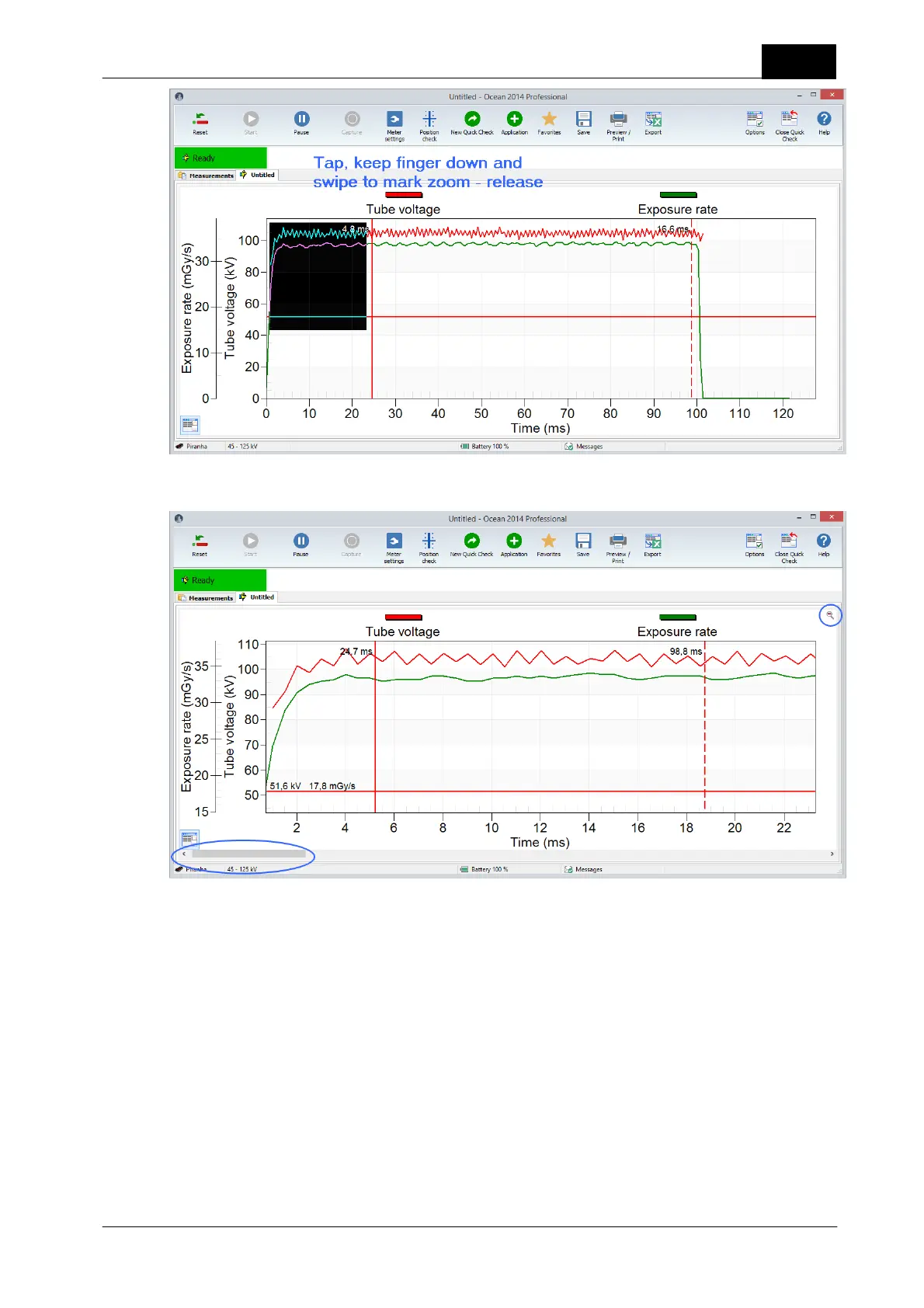The image size is (924, 1308).
Task: Click Exposure rate legend label in lower graph
Action: [x=677, y=631]
